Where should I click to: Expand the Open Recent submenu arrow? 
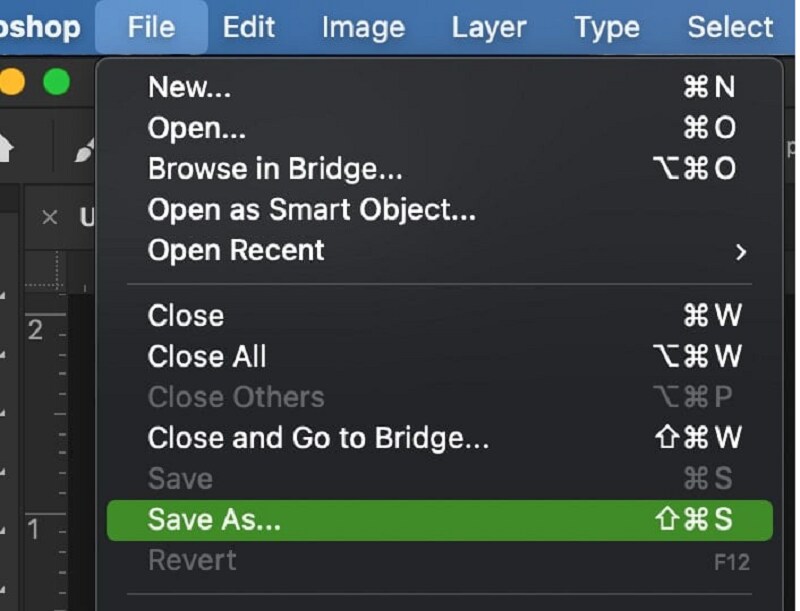[740, 252]
